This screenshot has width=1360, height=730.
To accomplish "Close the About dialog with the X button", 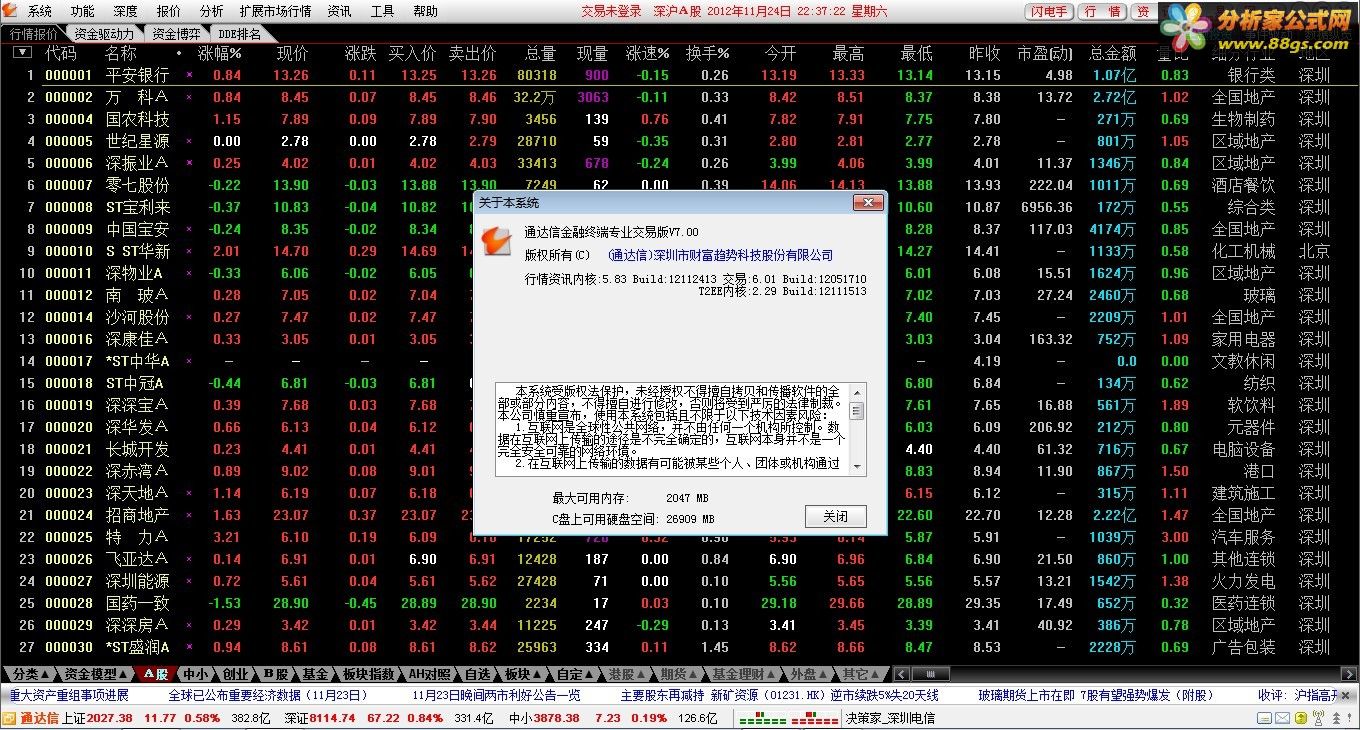I will coord(866,202).
